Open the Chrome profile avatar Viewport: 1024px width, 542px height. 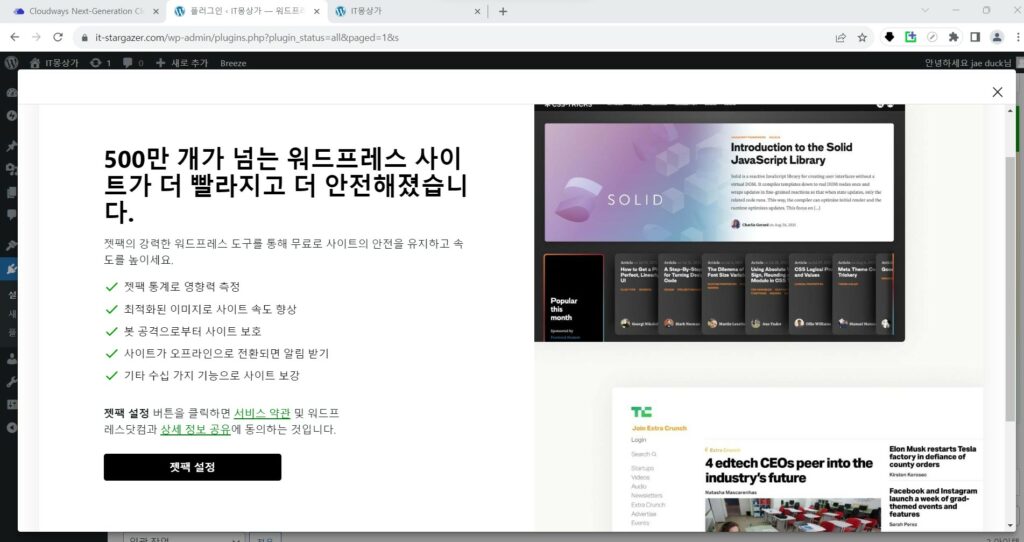pyautogui.click(x=997, y=37)
